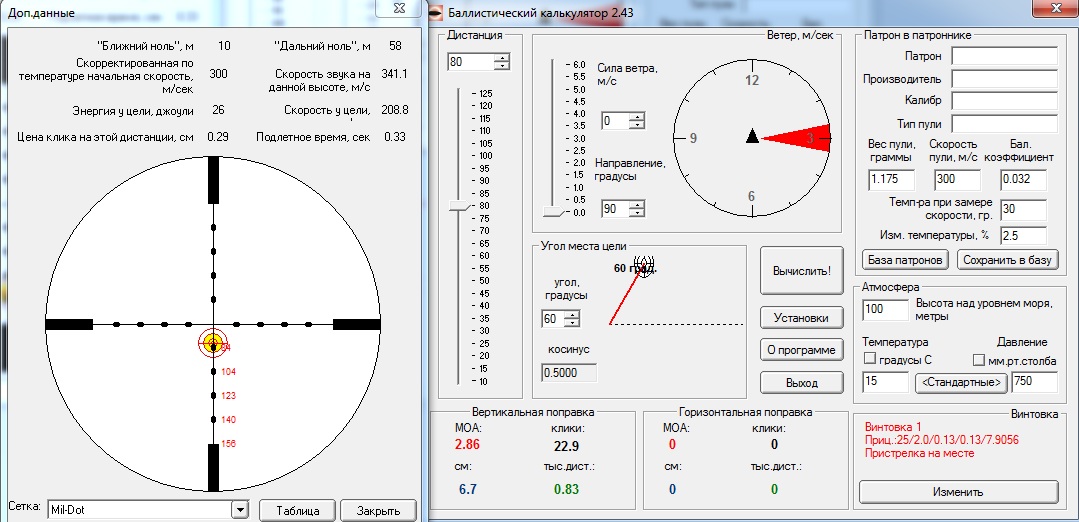This screenshot has width=1079, height=522.
Task: Click the Ballistic Calculator title bar icon
Action: 436,11
